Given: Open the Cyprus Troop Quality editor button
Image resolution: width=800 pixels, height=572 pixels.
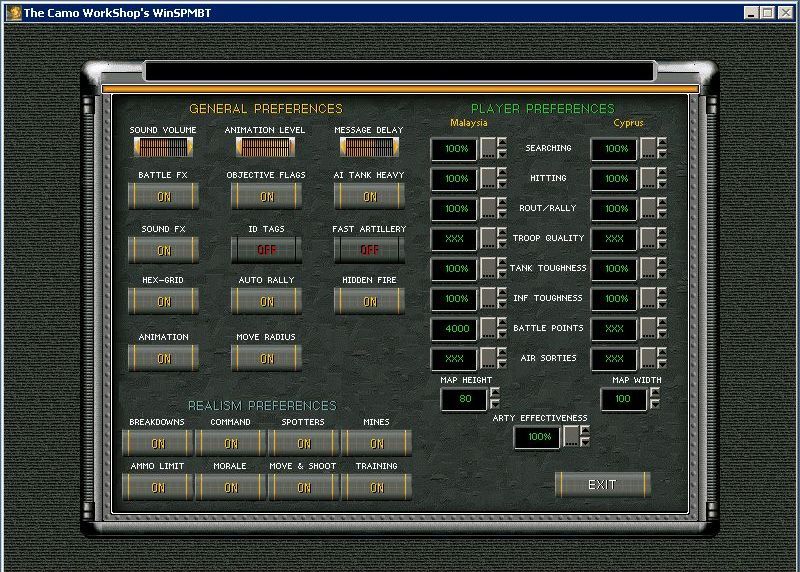Looking at the screenshot, I should [648, 239].
